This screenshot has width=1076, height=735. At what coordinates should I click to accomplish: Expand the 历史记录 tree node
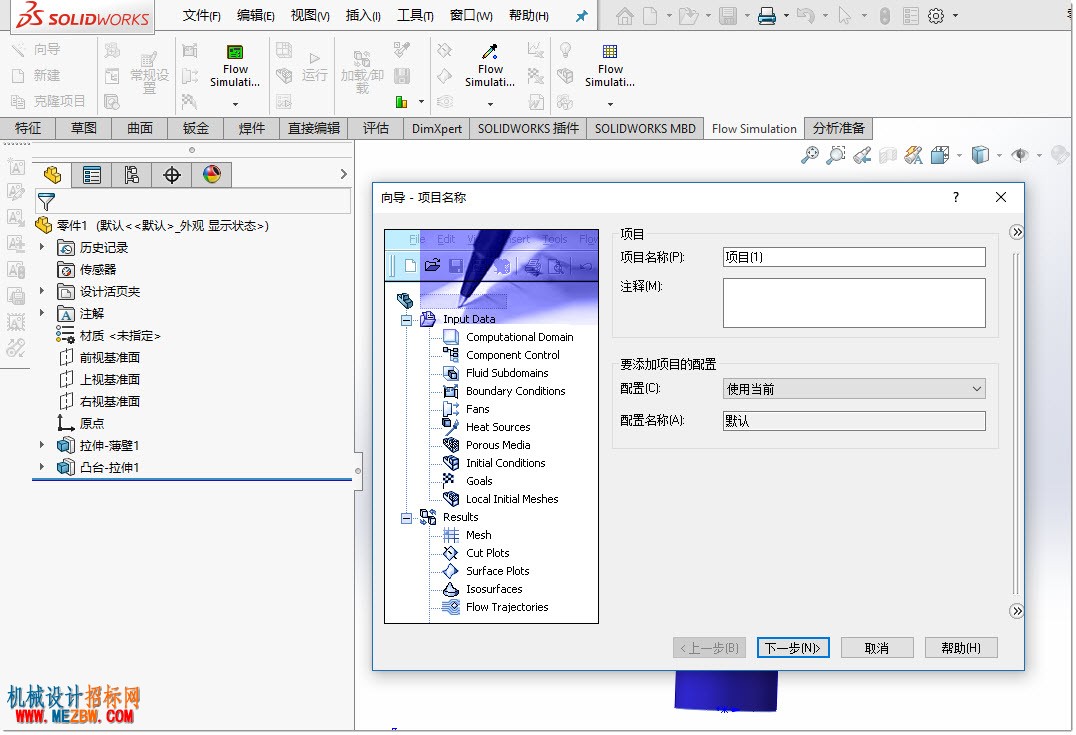point(42,246)
